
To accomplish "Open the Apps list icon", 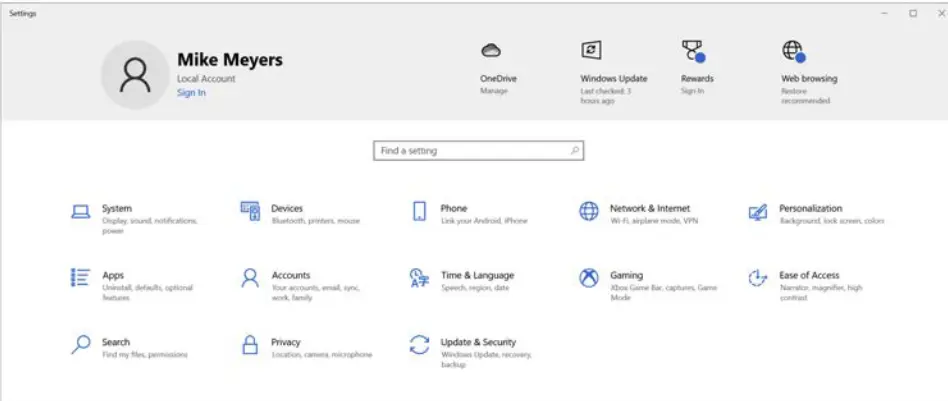I will point(81,278).
